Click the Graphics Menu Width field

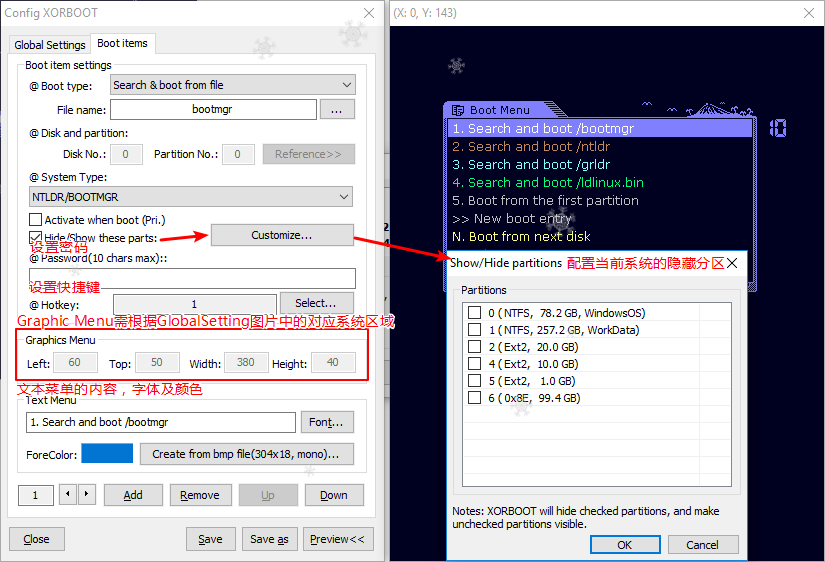point(246,363)
